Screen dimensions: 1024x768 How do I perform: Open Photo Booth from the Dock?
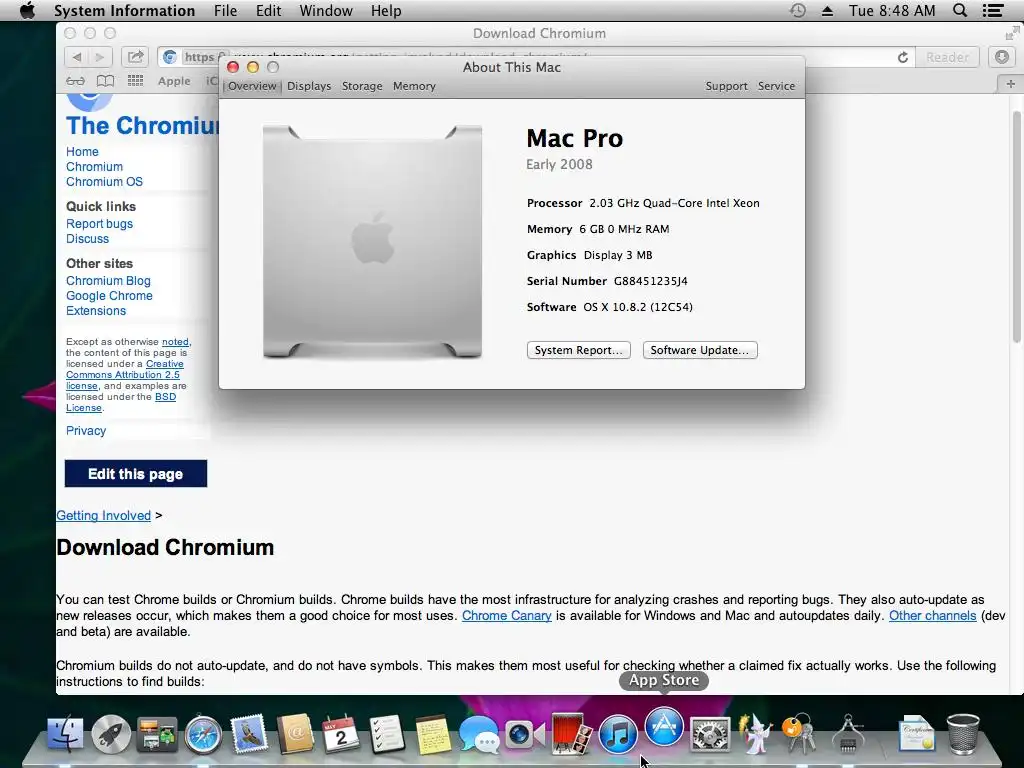[571, 734]
